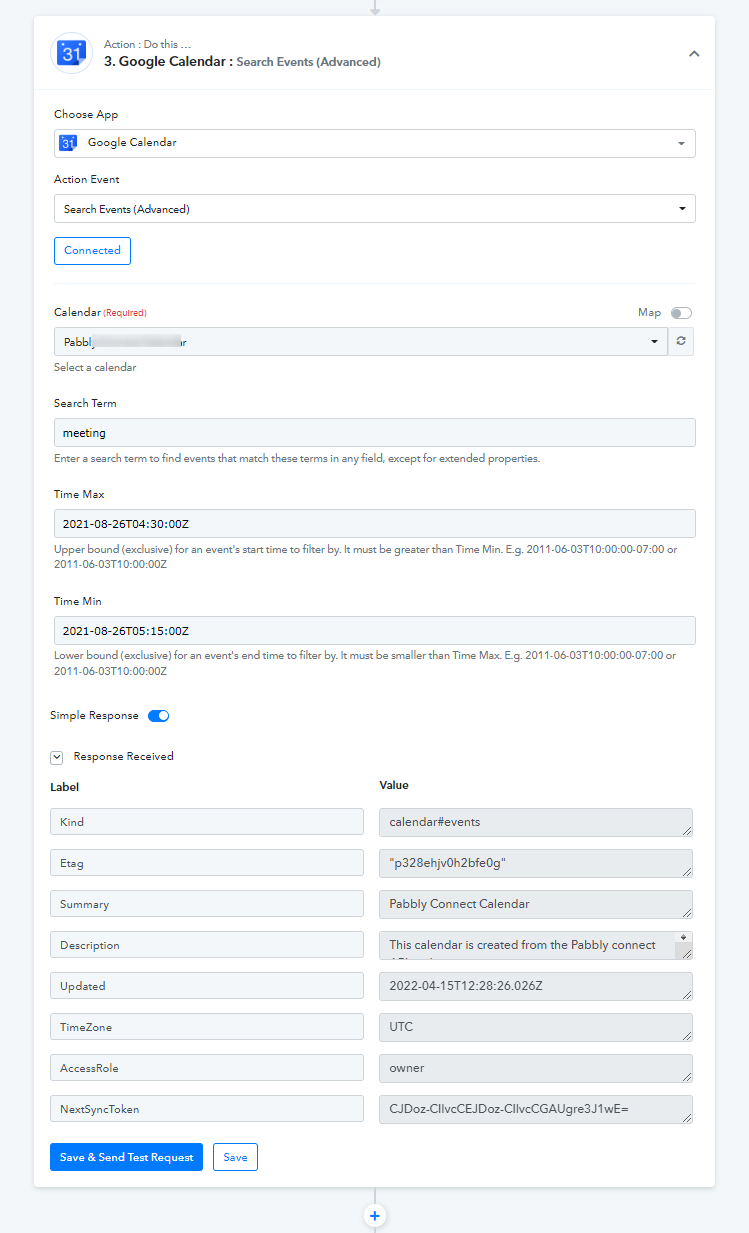Click the Summary label field
This screenshot has height=1233, width=749.
pyautogui.click(x=207, y=904)
